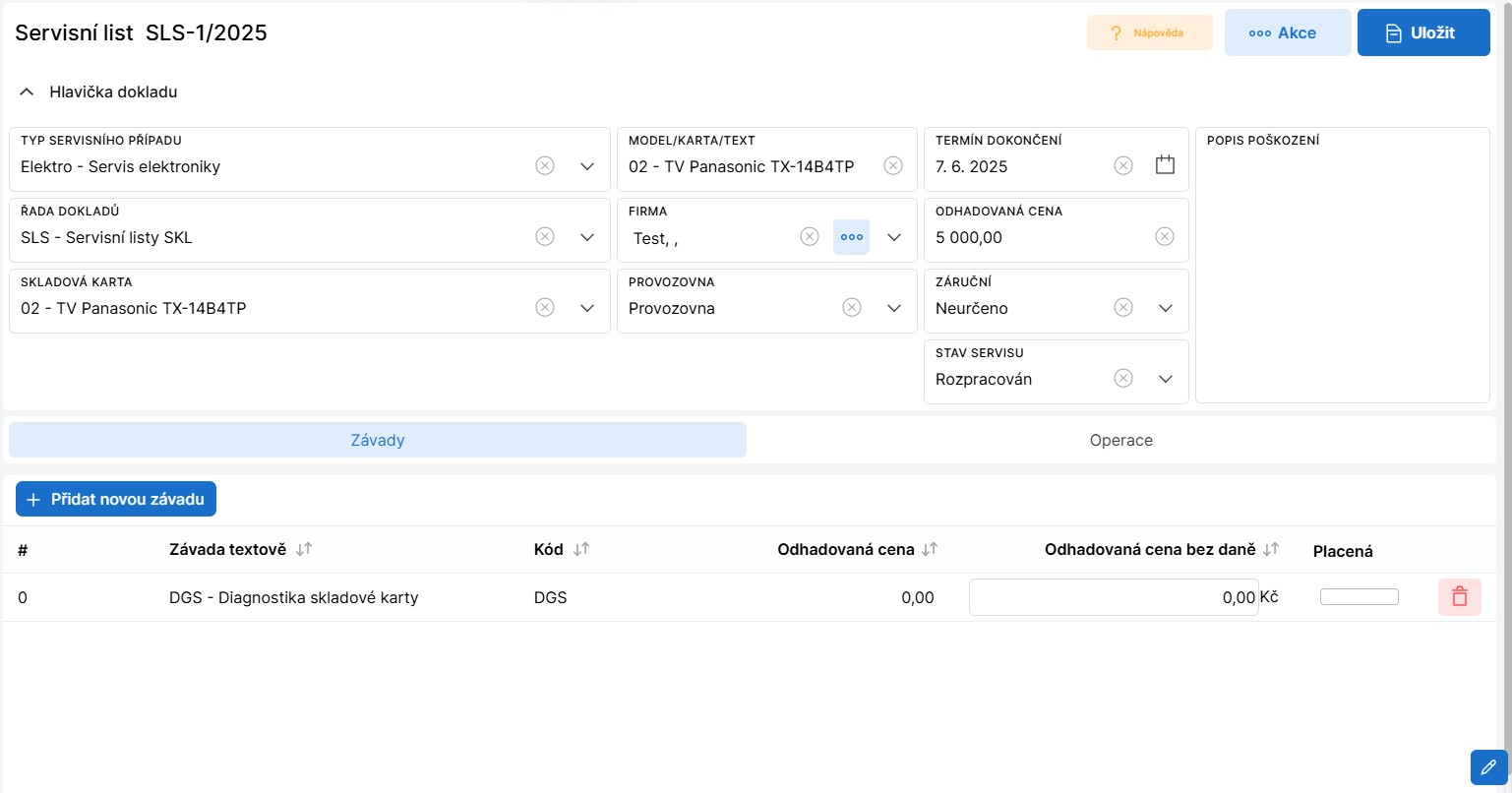Switch to the Závady tab
Screen dimensions: 1512x793
[378, 440]
